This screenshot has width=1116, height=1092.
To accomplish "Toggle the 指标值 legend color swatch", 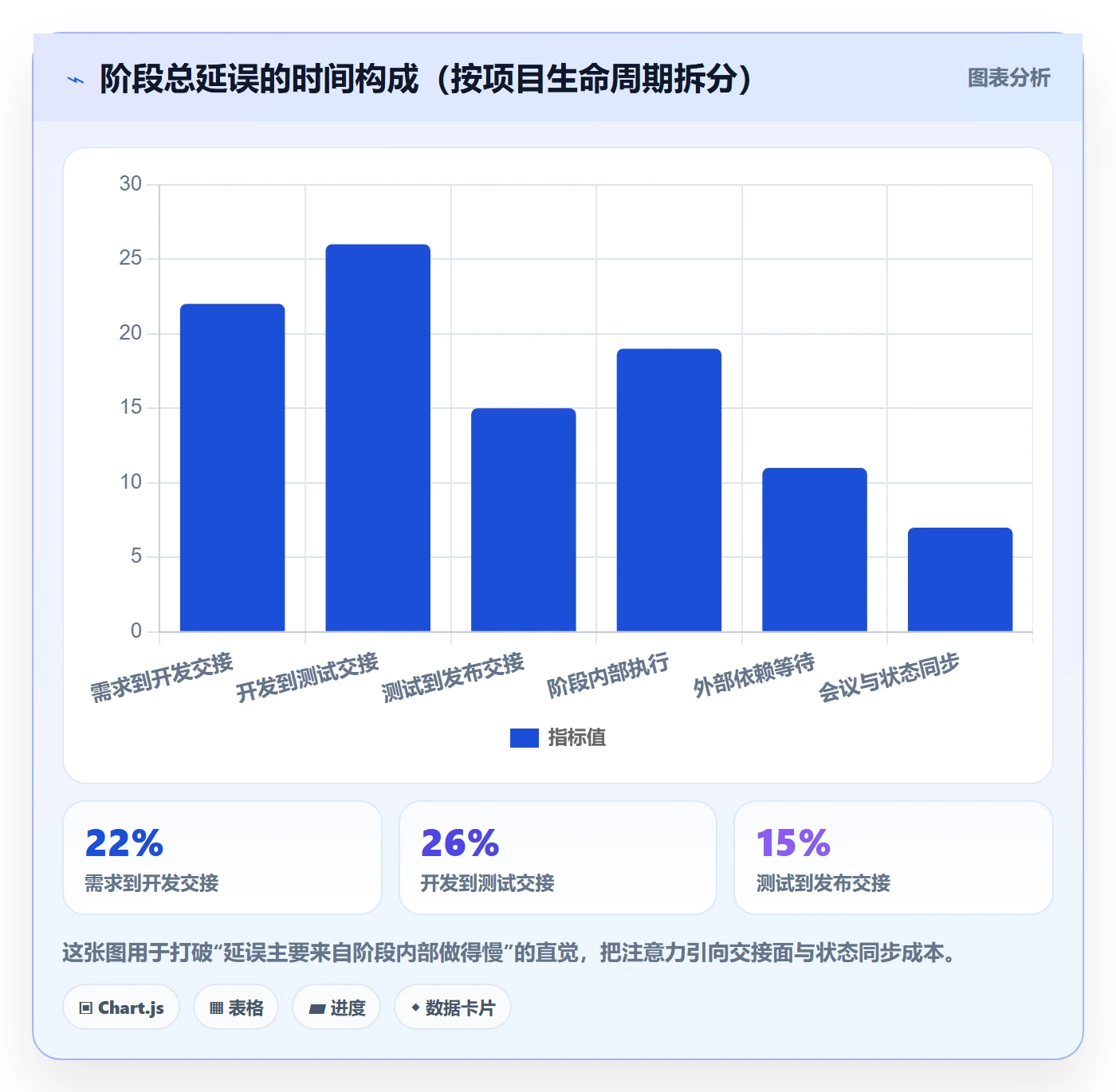I will [525, 738].
